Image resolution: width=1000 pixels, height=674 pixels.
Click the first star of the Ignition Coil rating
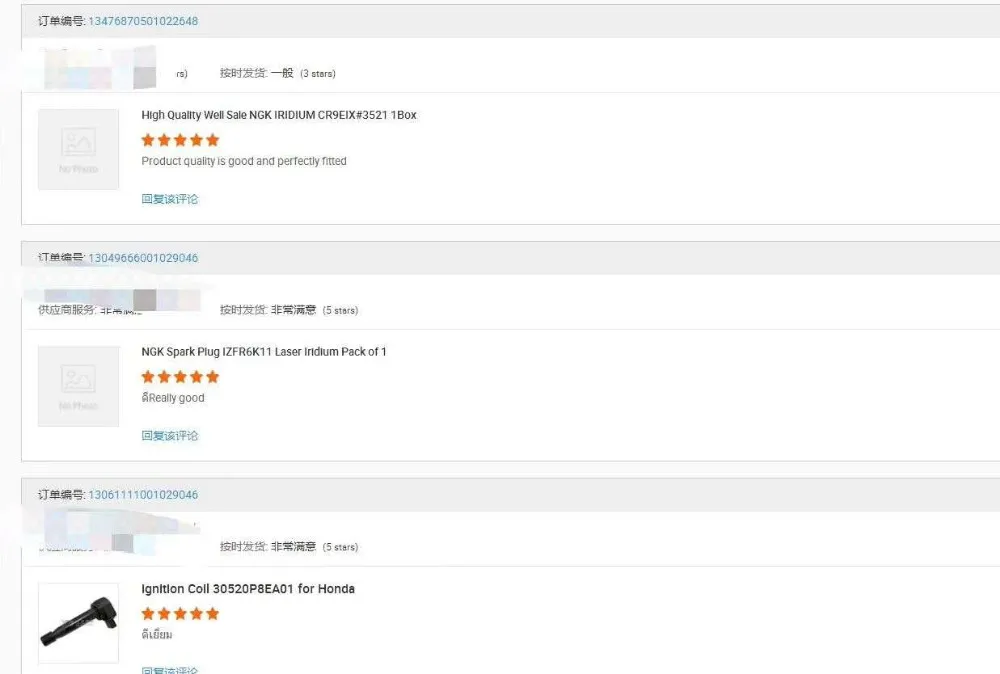tap(148, 613)
